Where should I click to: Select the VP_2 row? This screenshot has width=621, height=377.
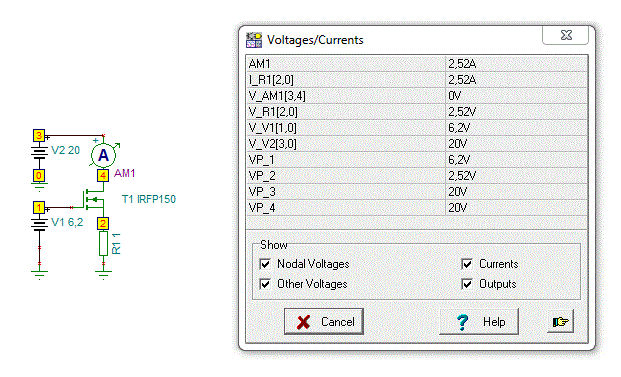(417, 176)
